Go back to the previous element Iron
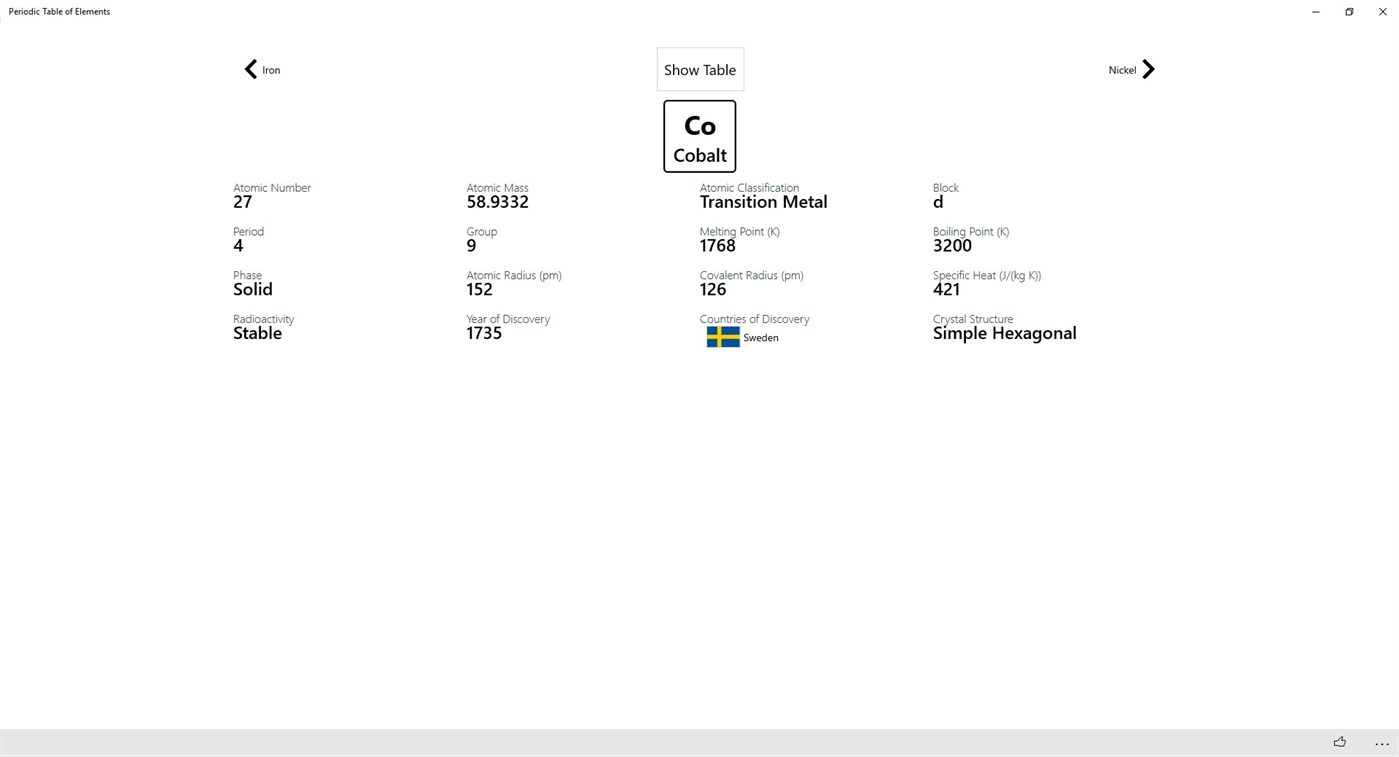 (262, 69)
